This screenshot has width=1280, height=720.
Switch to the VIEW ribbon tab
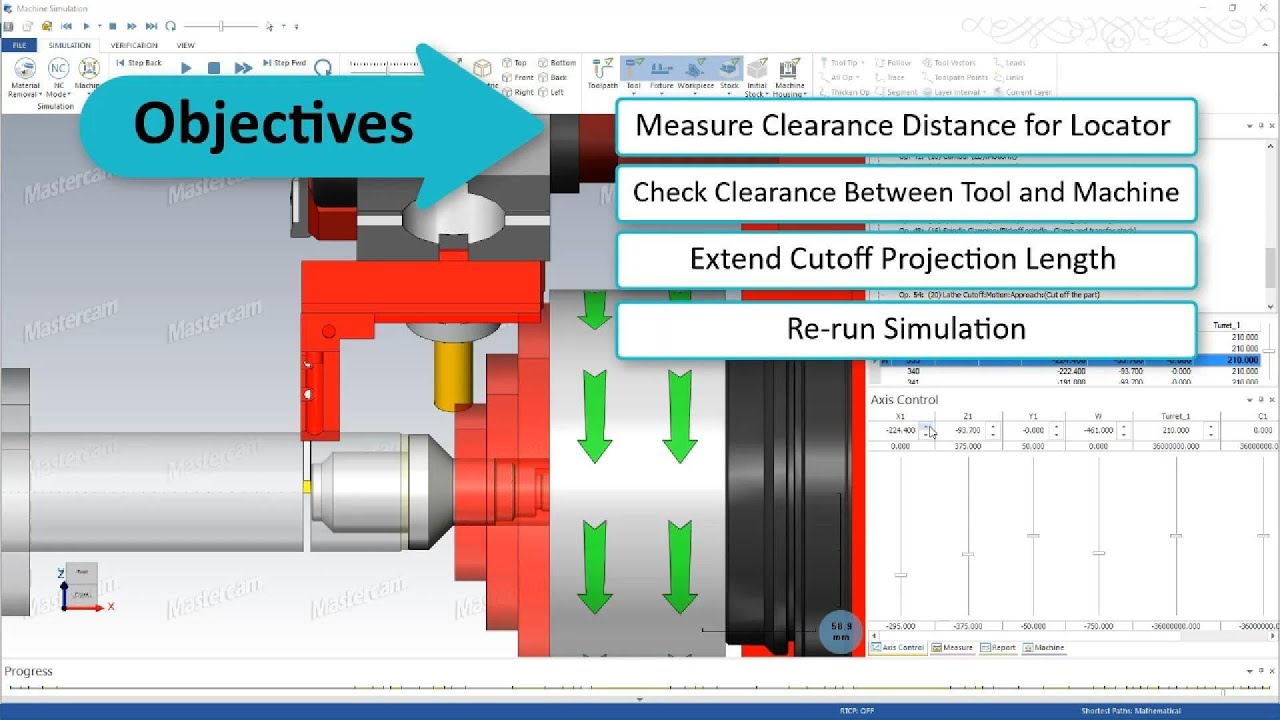[186, 45]
